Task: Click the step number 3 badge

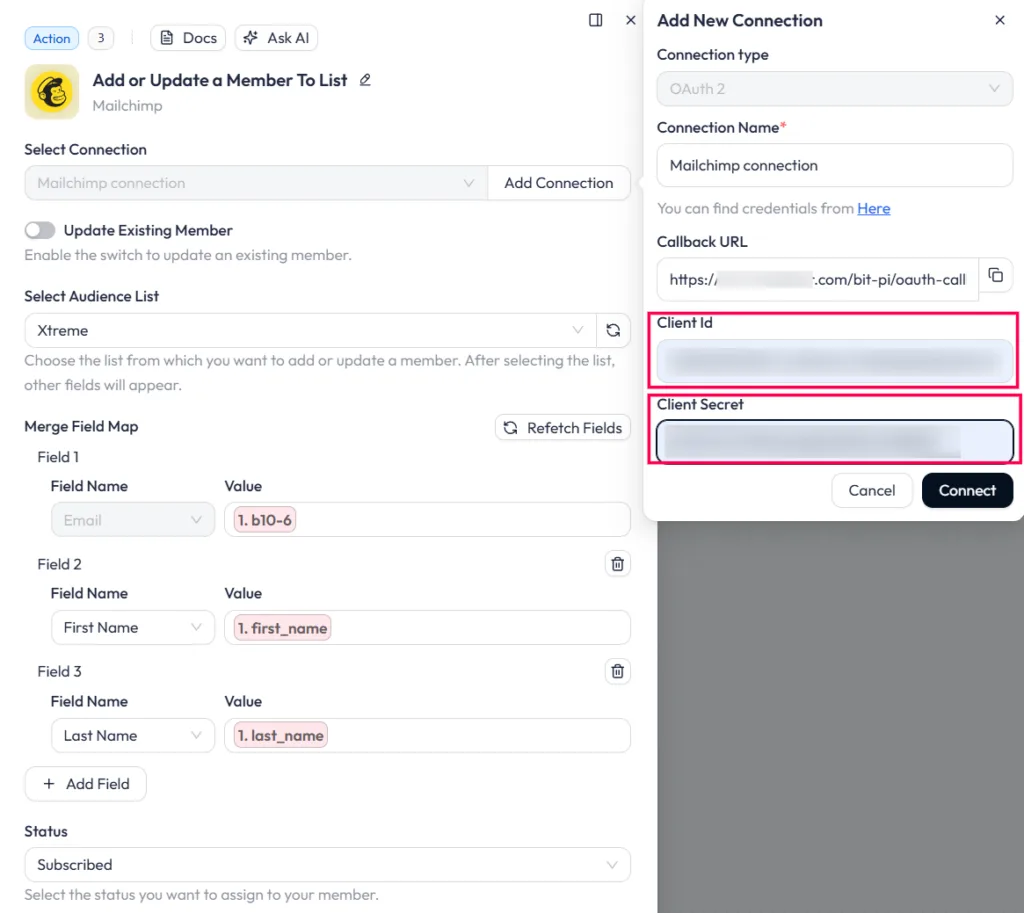Action: click(x=101, y=38)
